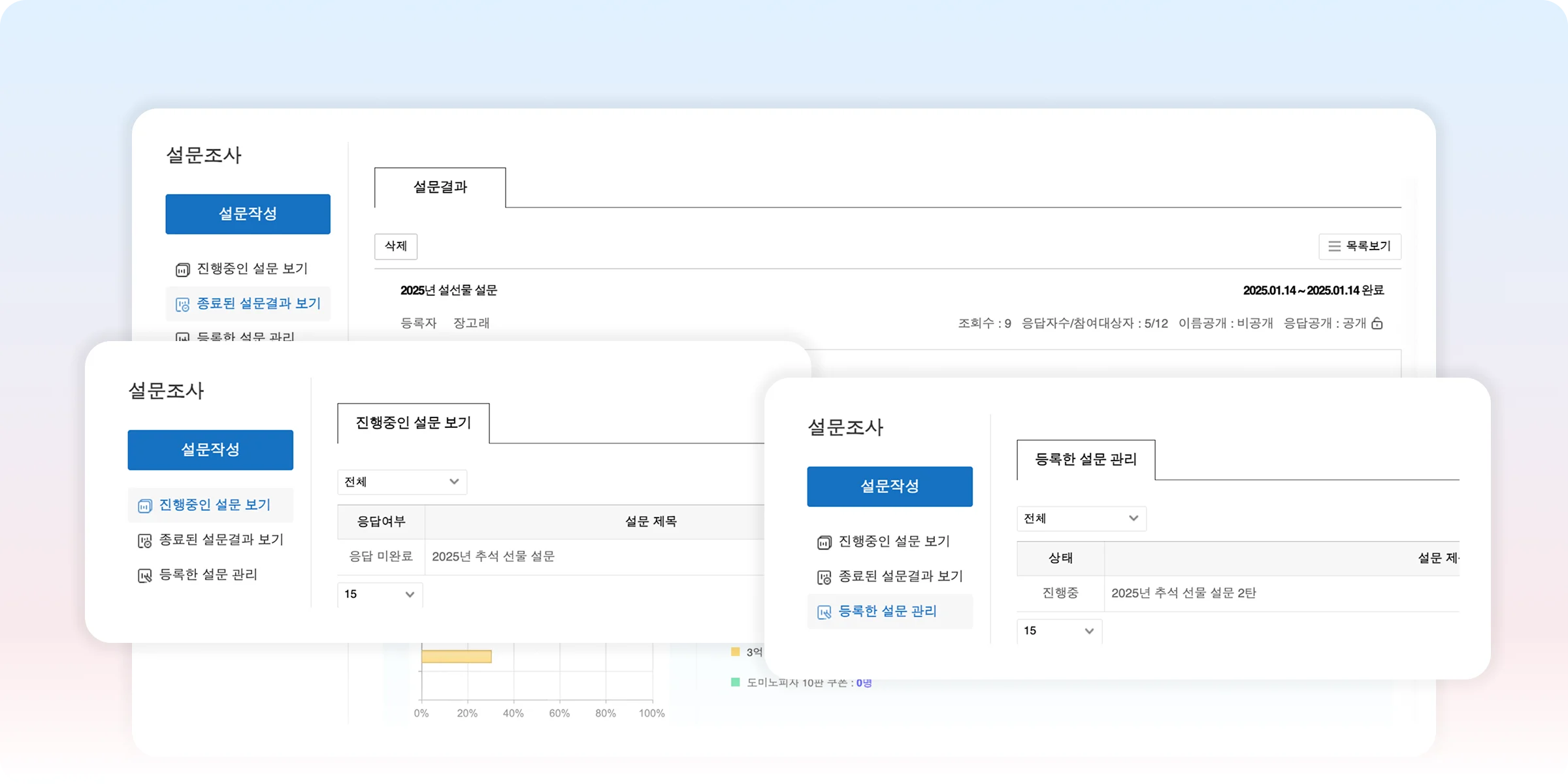Open 전체 filter dropdown in registered surveys panel

[1081, 519]
